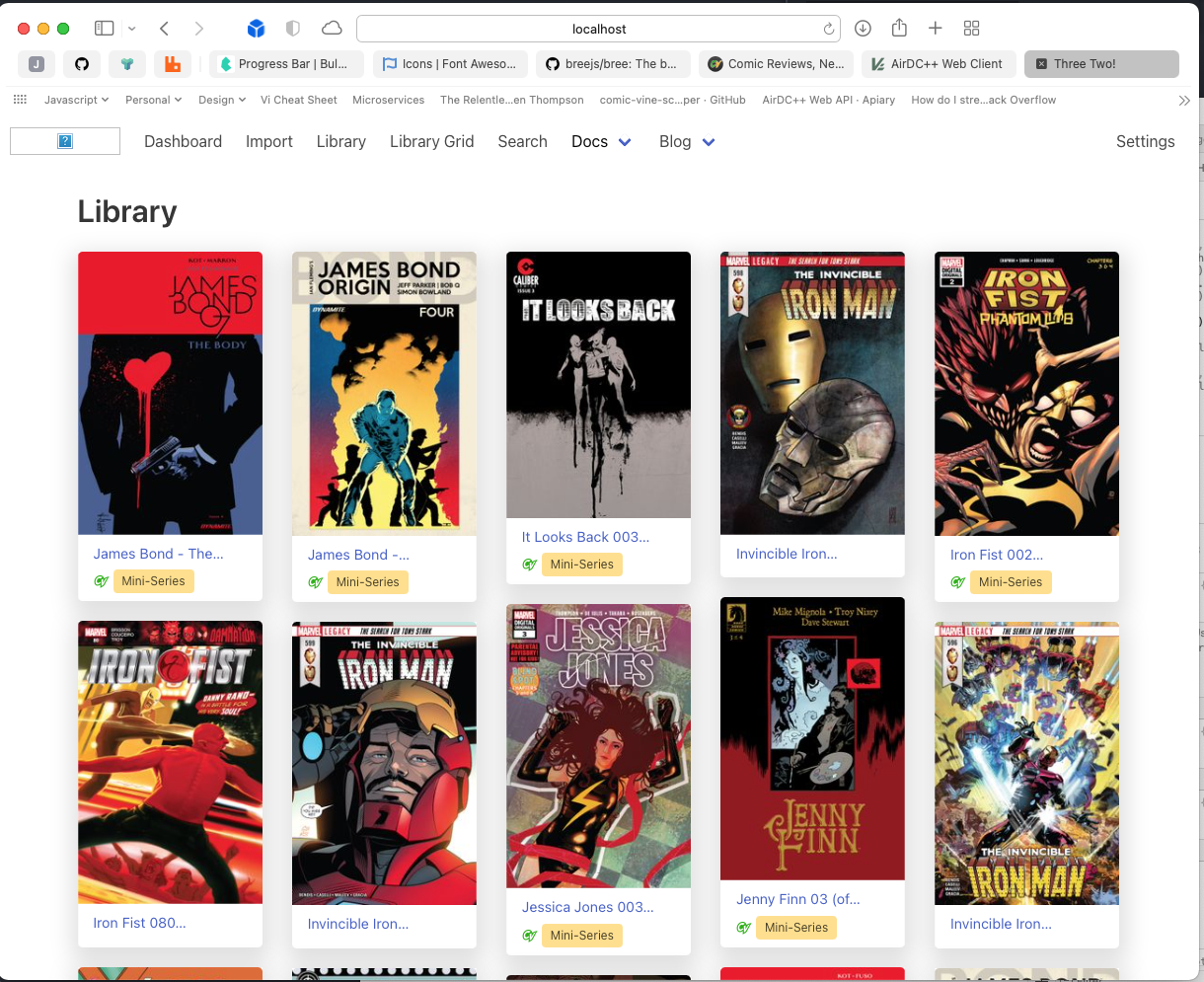This screenshot has width=1204, height=982.
Task: Switch to AirDC++ Web Client tab
Action: (x=937, y=64)
